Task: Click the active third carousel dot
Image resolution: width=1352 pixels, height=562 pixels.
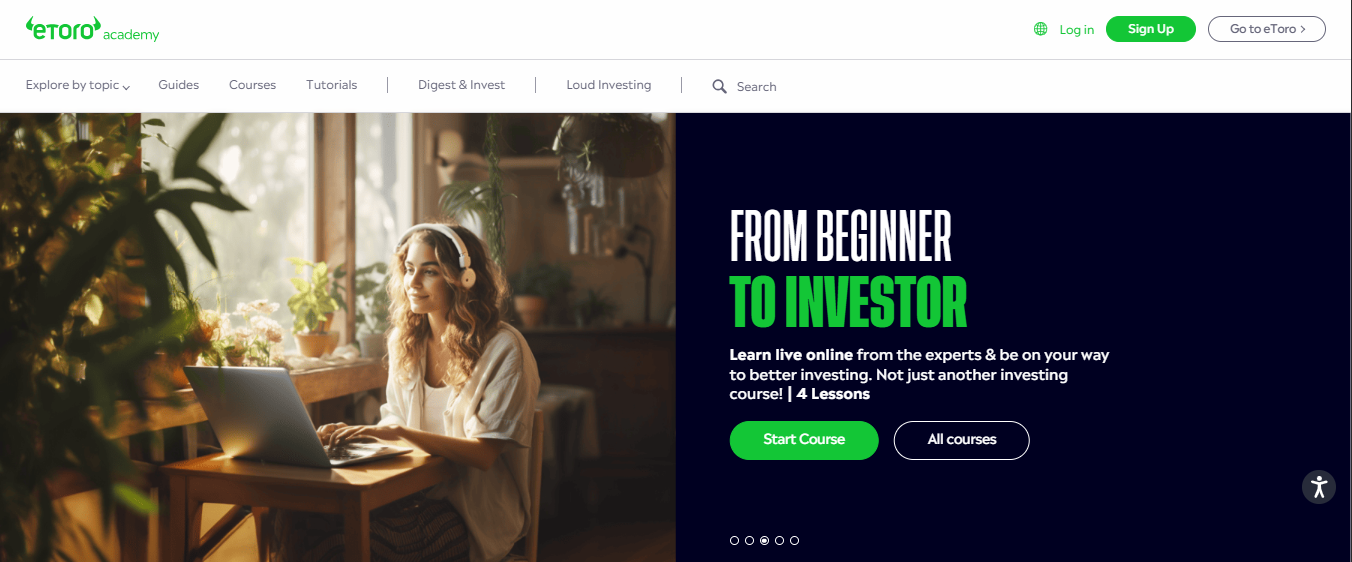Action: (765, 540)
